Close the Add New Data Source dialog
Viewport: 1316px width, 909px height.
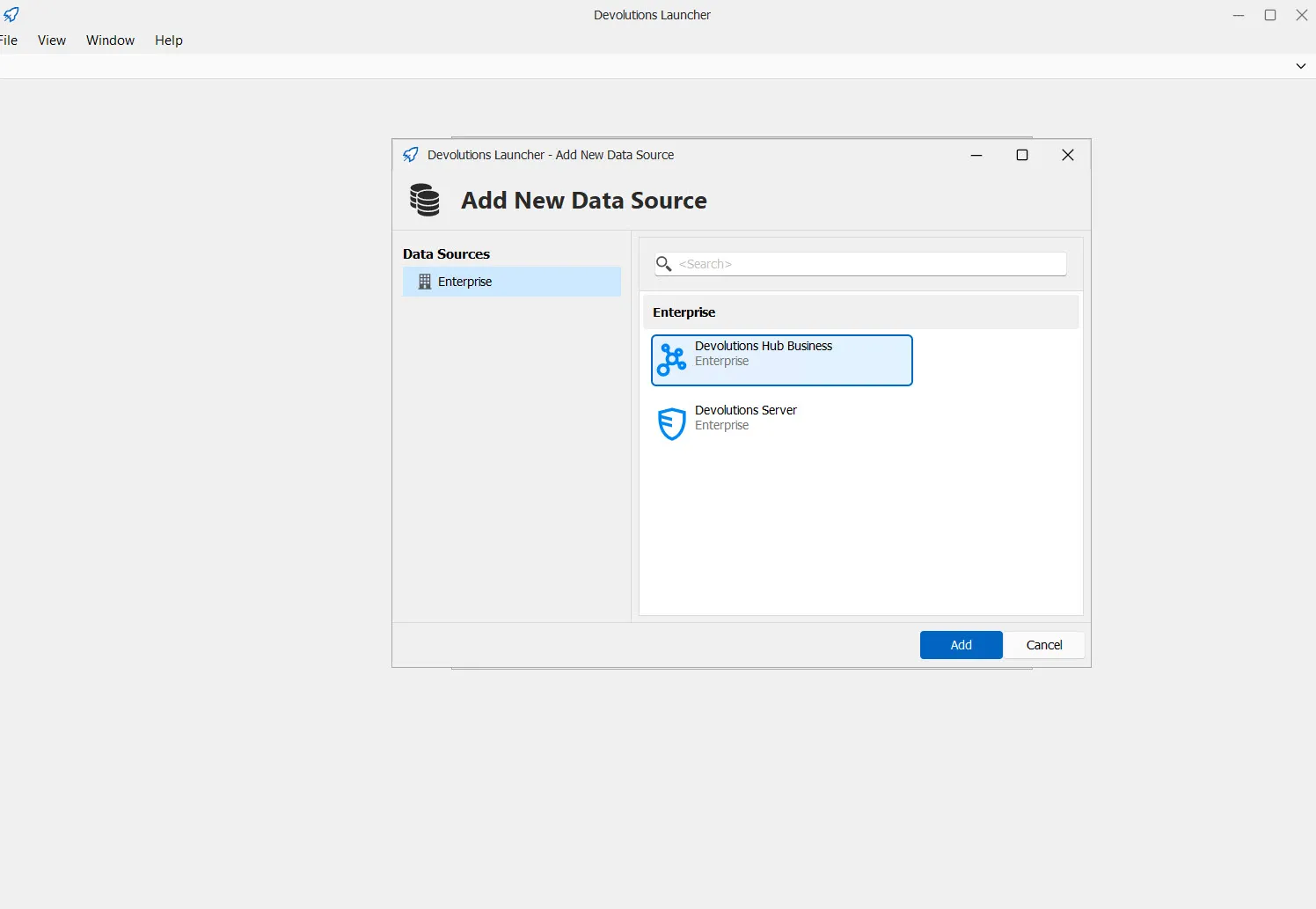1068,155
